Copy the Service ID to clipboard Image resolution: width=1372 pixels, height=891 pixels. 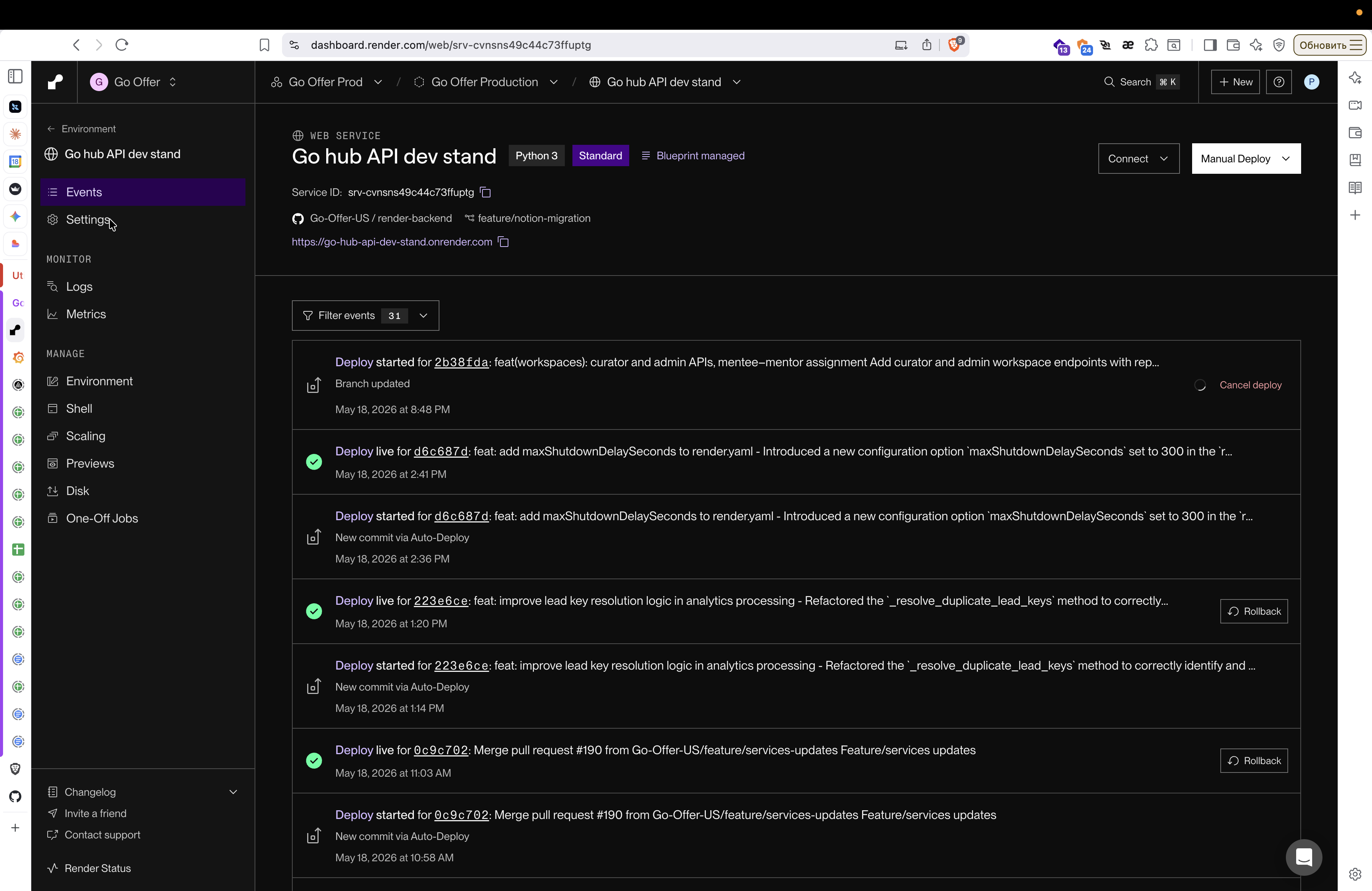[x=486, y=192]
